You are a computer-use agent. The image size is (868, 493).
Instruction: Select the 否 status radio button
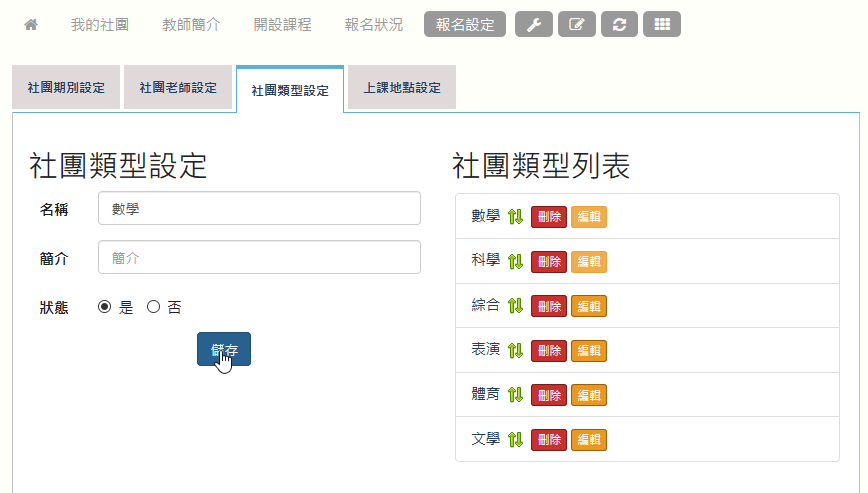pos(154,308)
